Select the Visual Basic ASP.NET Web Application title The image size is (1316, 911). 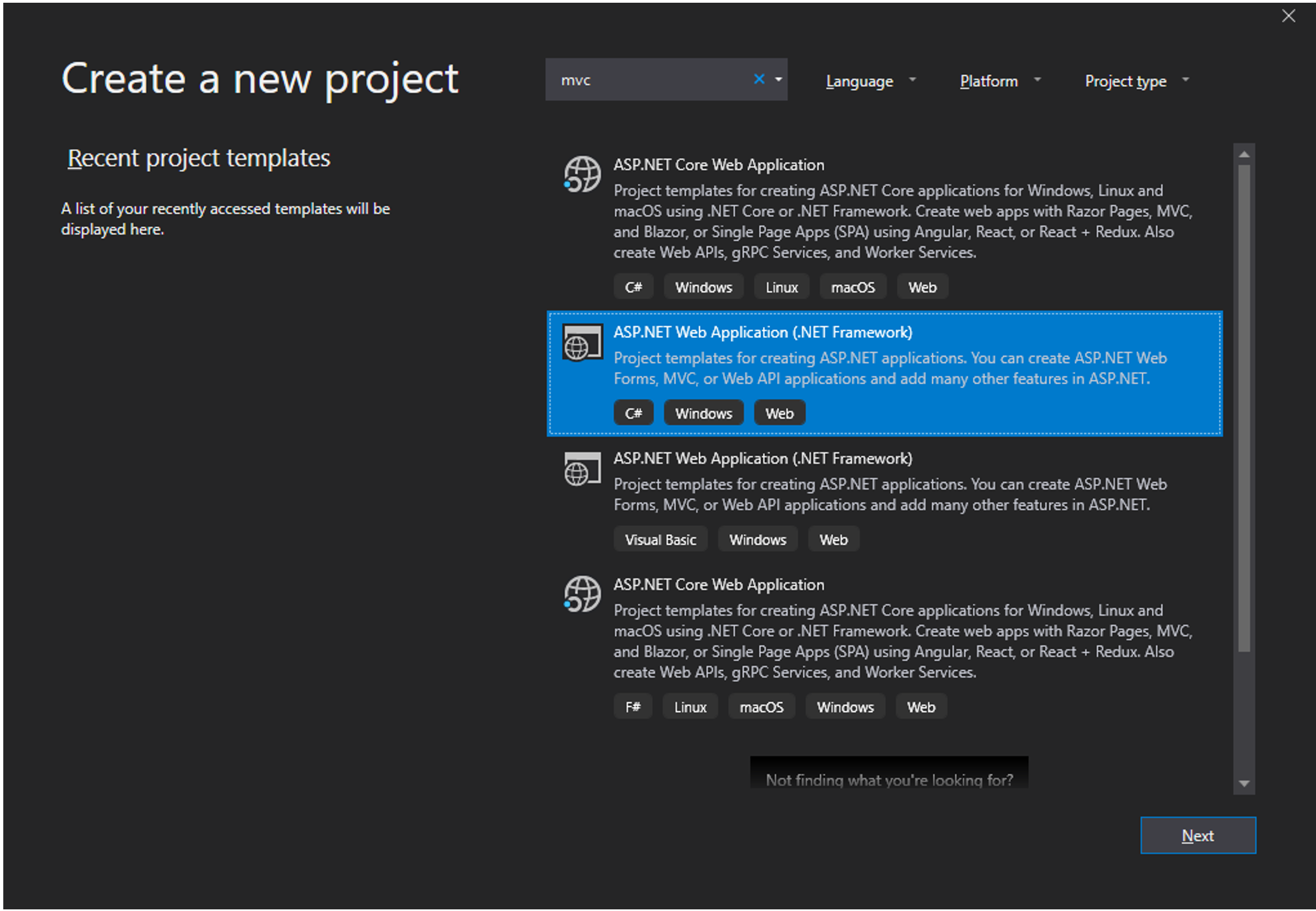point(763,459)
